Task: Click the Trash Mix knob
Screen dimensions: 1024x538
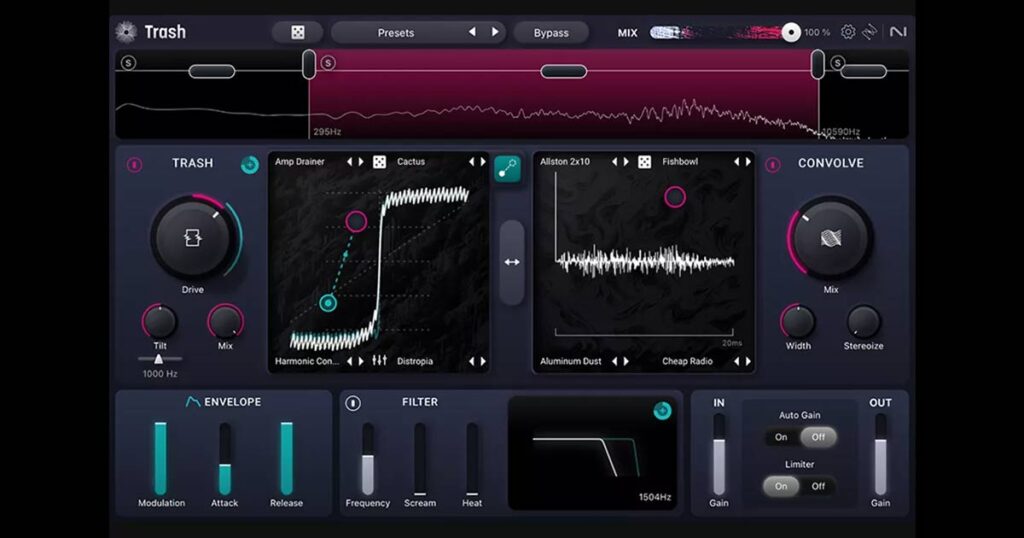Action: pyautogui.click(x=225, y=322)
